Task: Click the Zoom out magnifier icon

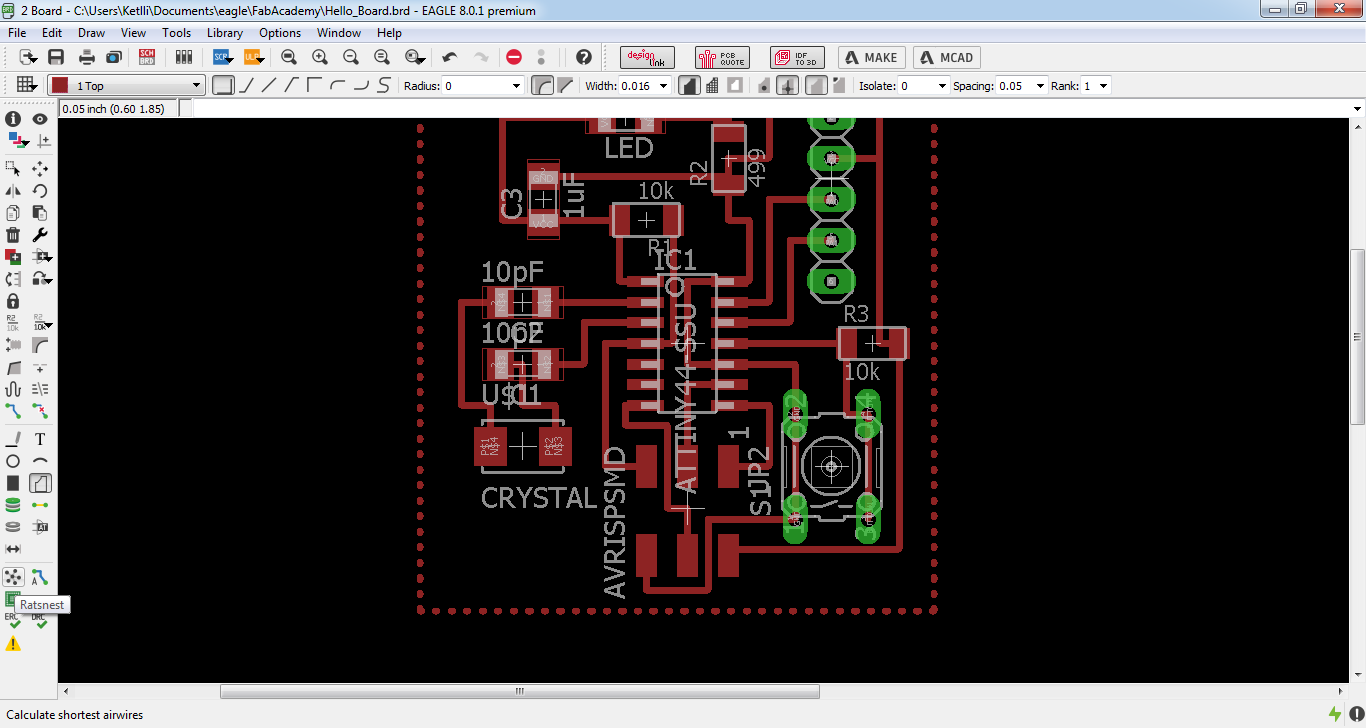Action: (351, 57)
